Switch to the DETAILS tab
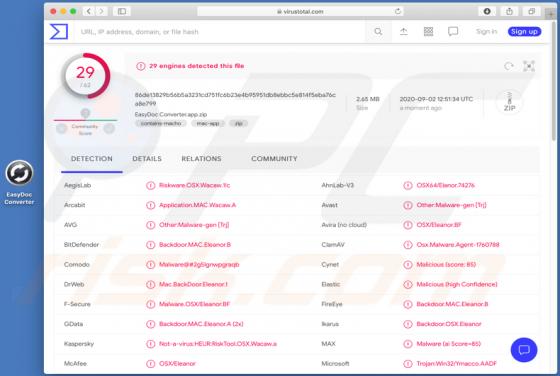Image resolution: width=560 pixels, height=376 pixels. tap(147, 159)
